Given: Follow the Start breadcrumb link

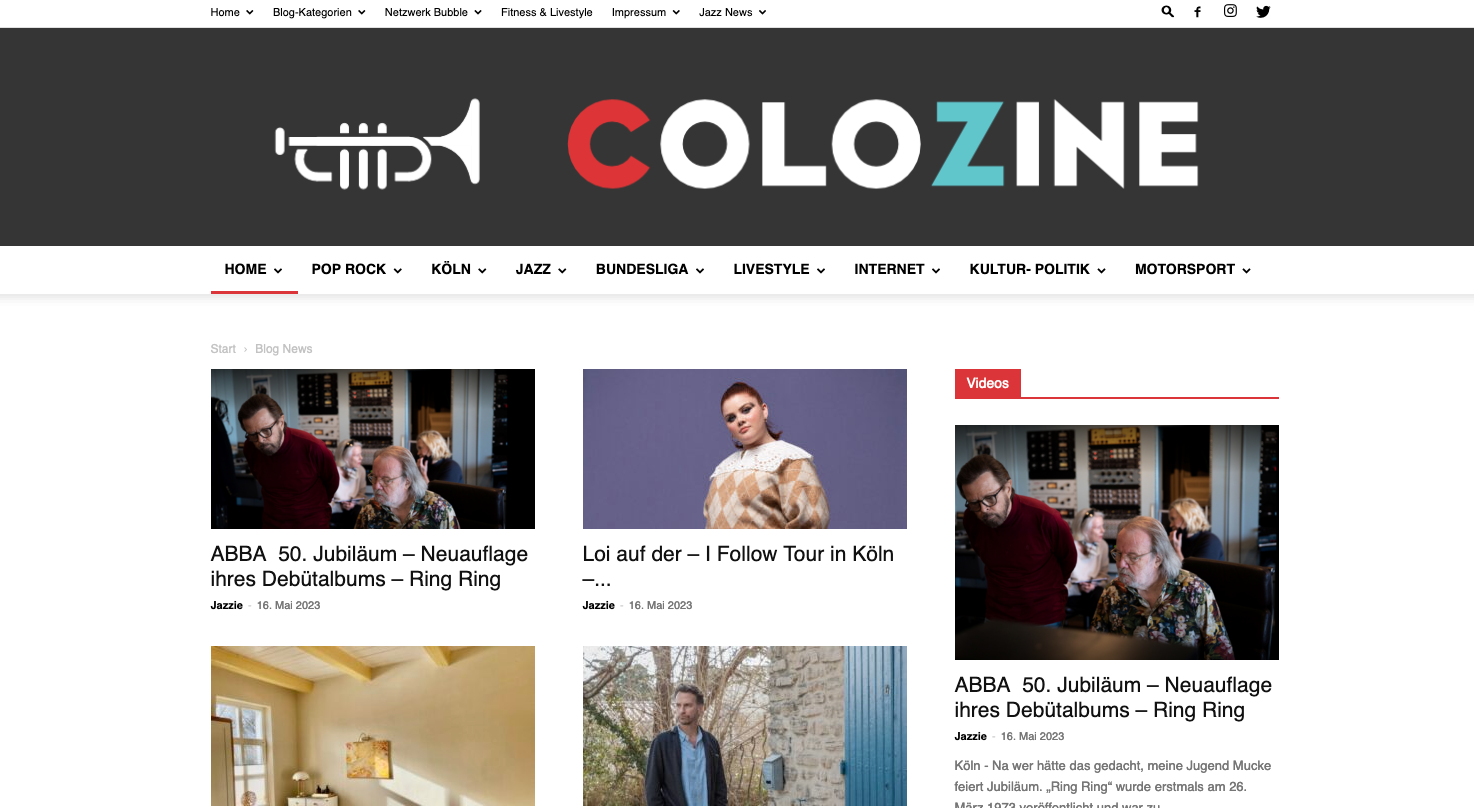Looking at the screenshot, I should pyautogui.click(x=223, y=349).
